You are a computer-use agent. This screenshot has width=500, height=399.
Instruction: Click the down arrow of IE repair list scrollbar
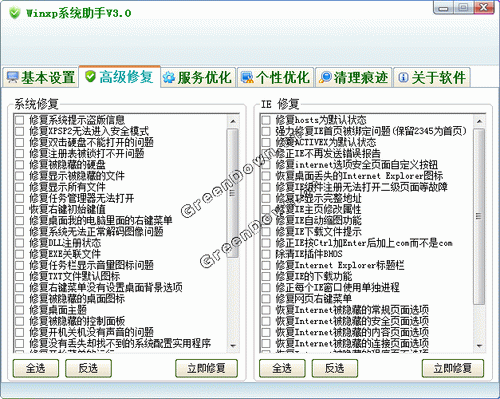point(479,346)
